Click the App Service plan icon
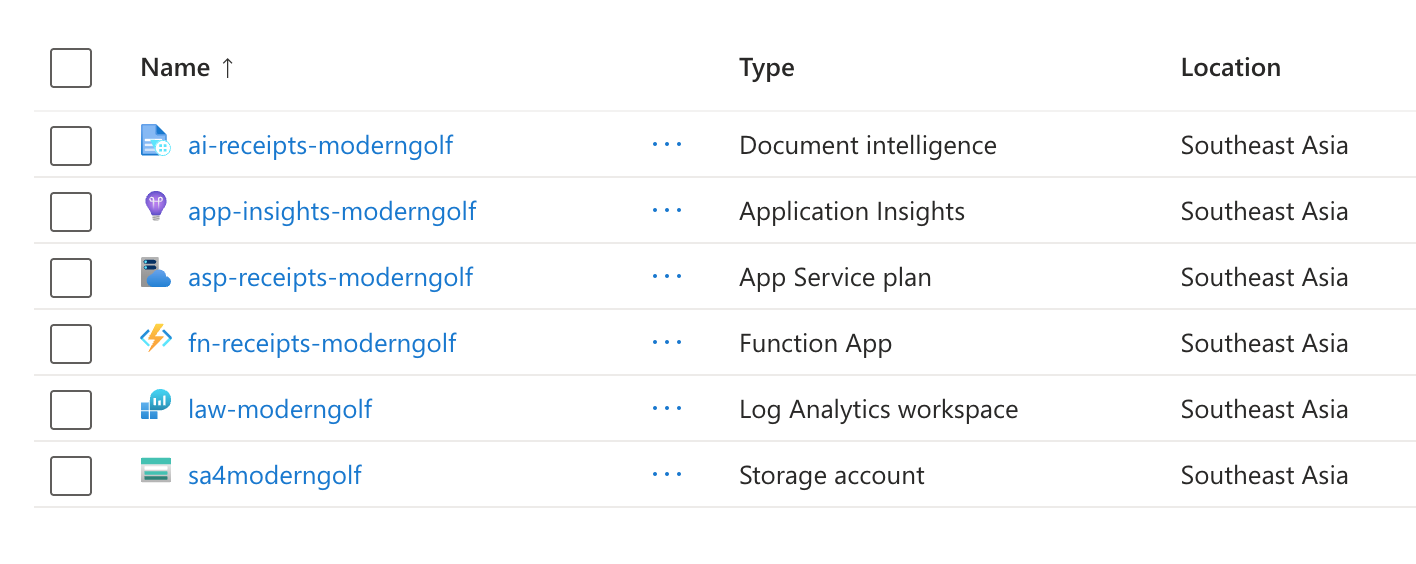Viewport: 1416px width, 564px height. (156, 273)
